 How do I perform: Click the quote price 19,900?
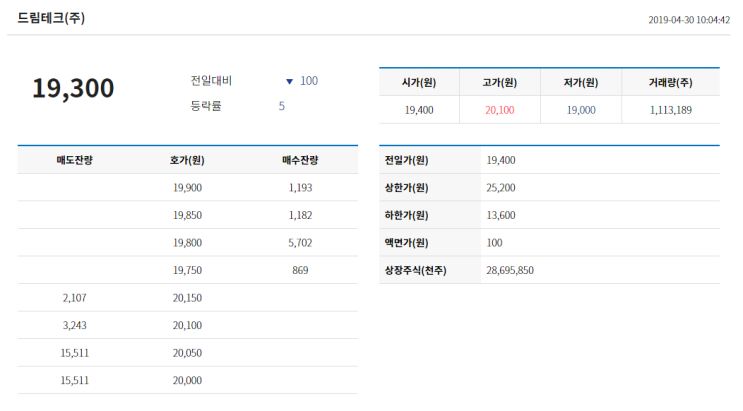[187, 188]
